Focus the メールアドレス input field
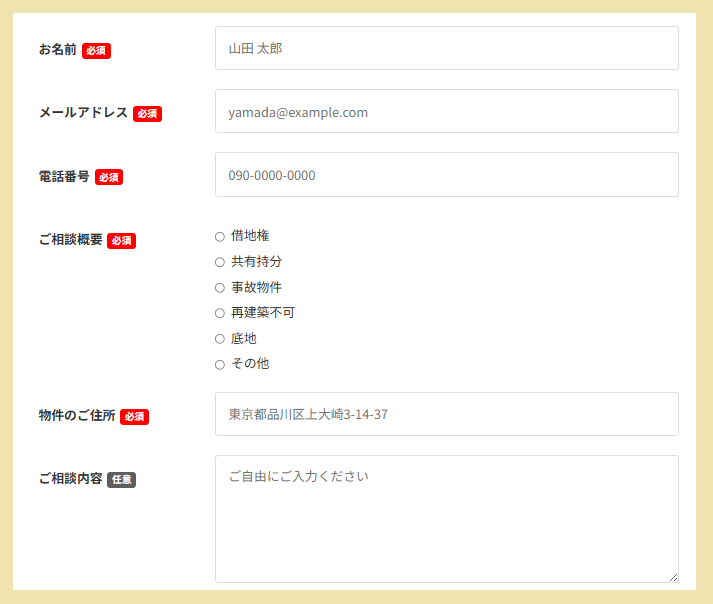This screenshot has height=604, width=713. pyautogui.click(x=446, y=111)
